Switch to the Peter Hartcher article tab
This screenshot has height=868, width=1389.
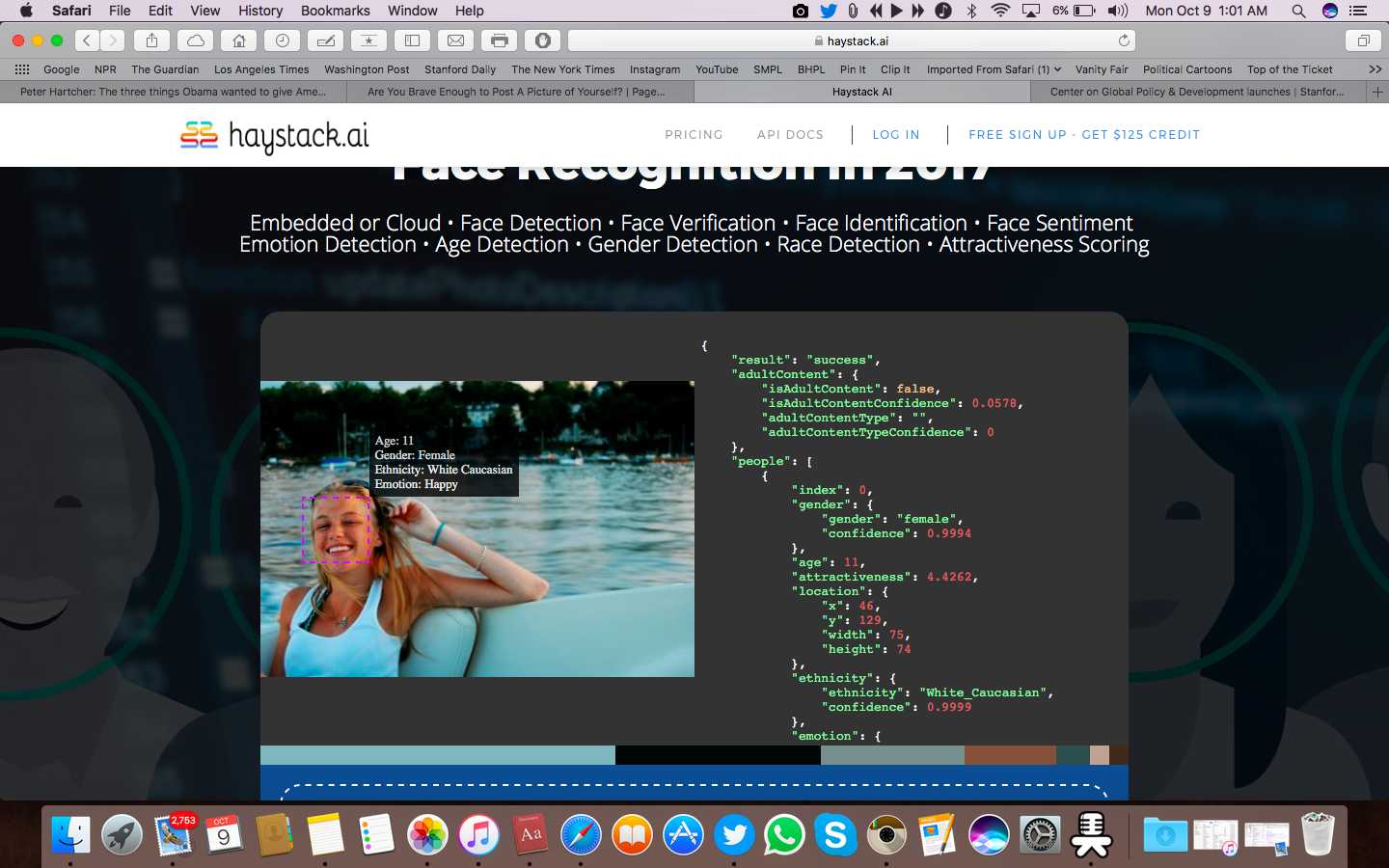tap(174, 92)
